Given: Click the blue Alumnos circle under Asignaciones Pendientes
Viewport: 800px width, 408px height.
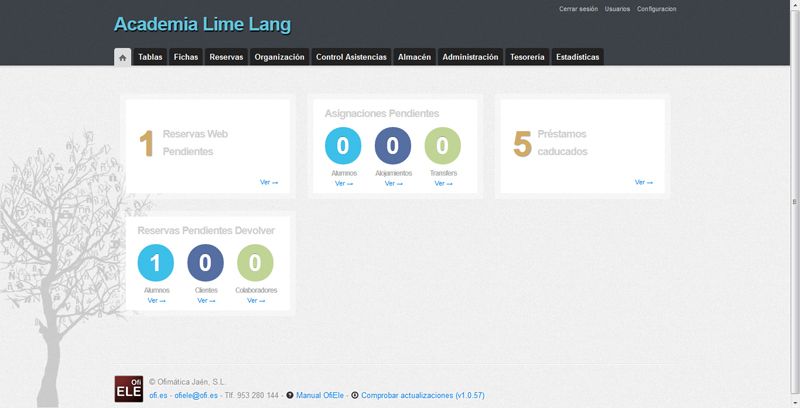Looking at the screenshot, I should pyautogui.click(x=343, y=146).
